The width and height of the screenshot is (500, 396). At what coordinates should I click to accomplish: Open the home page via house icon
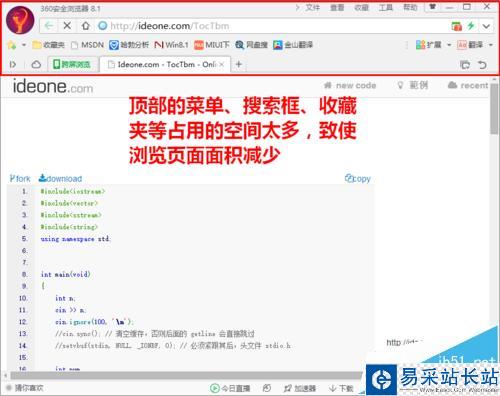[x=86, y=26]
